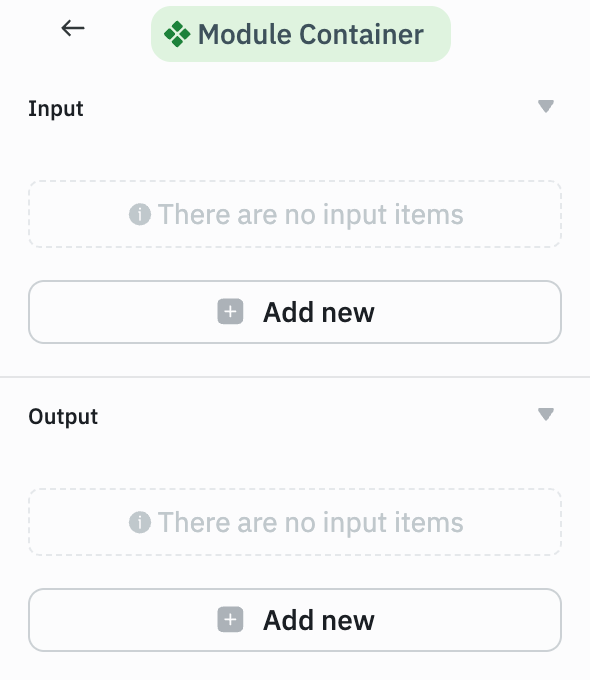Image resolution: width=590 pixels, height=680 pixels.
Task: Click the info icon in Output placeholder
Action: (140, 522)
